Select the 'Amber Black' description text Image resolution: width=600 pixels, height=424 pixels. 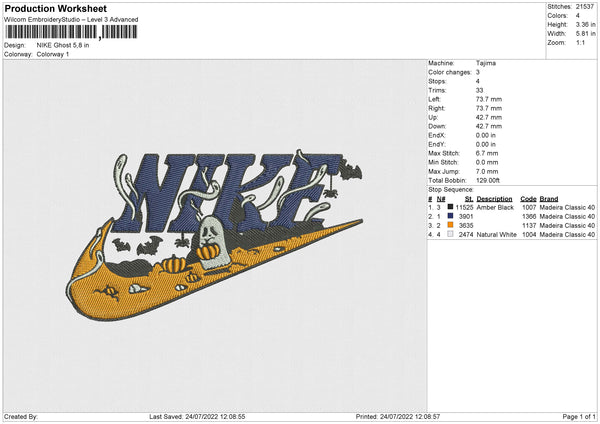[x=495, y=207]
